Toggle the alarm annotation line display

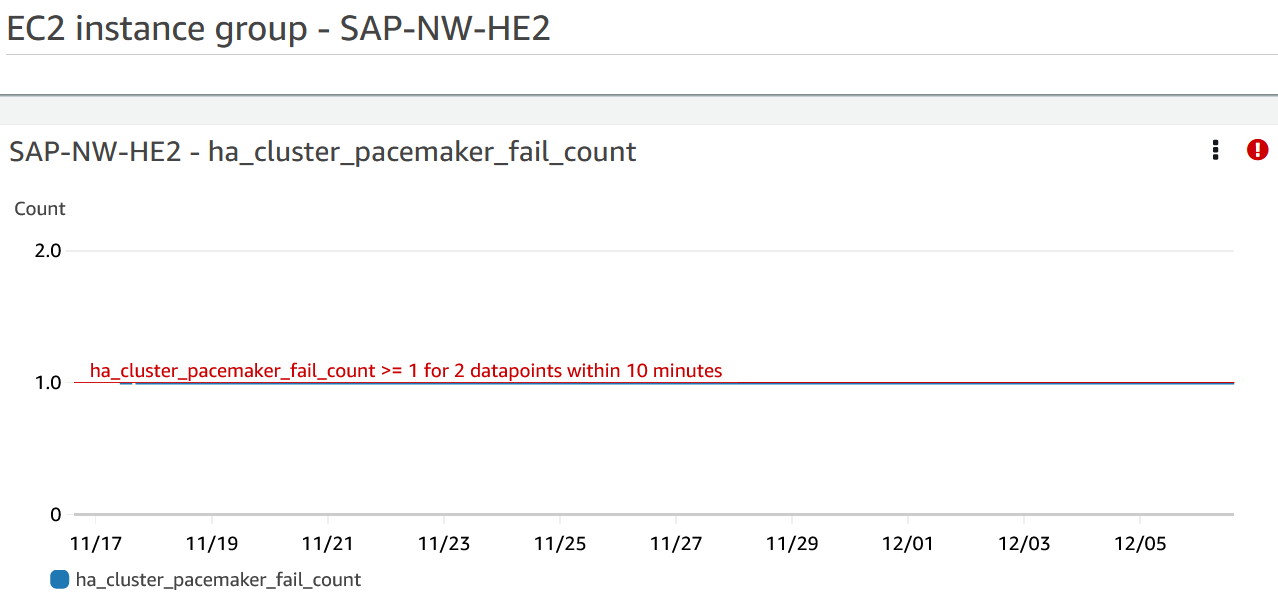[x=405, y=370]
